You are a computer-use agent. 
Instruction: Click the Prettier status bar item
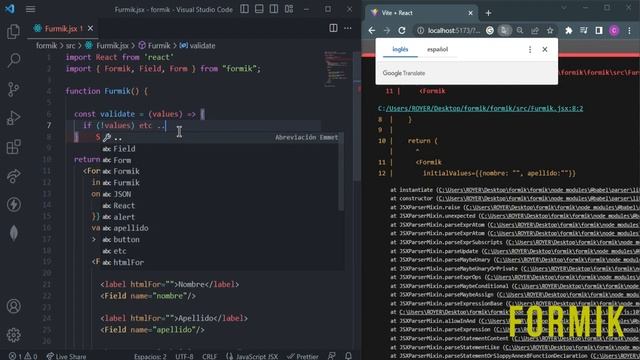click(x=303, y=356)
